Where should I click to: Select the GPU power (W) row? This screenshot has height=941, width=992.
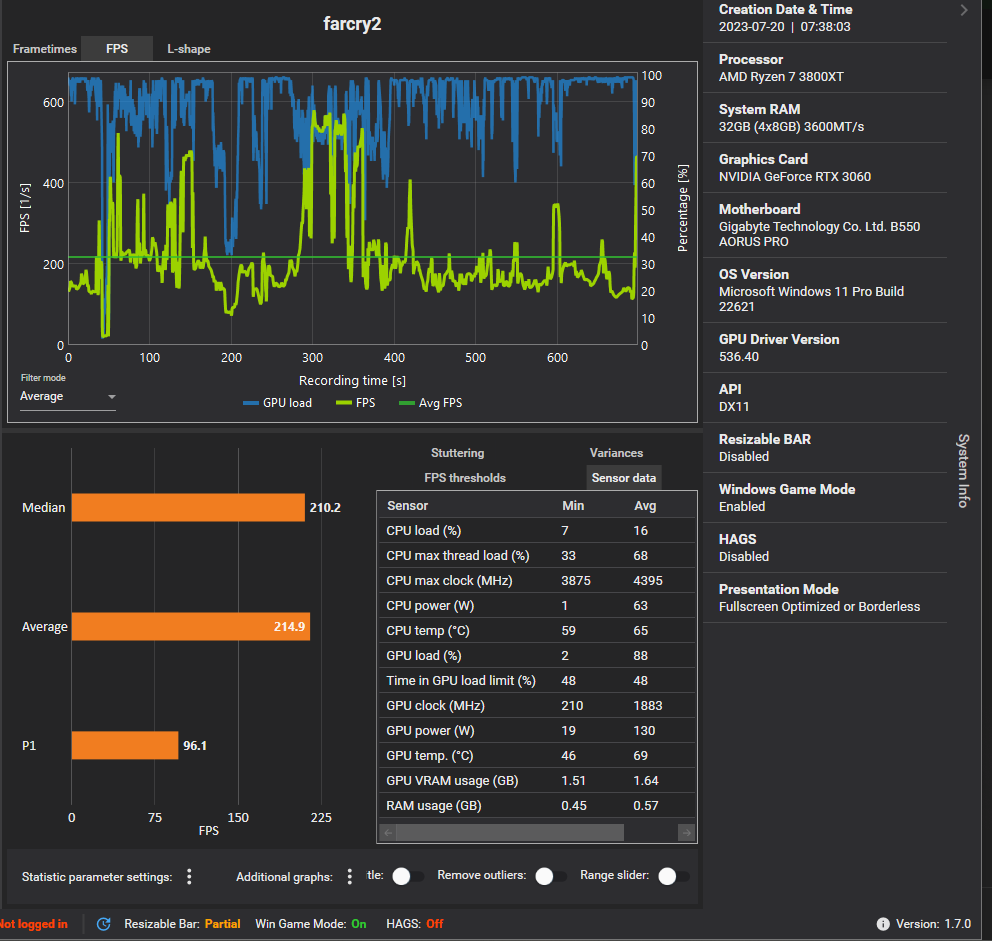pos(536,731)
